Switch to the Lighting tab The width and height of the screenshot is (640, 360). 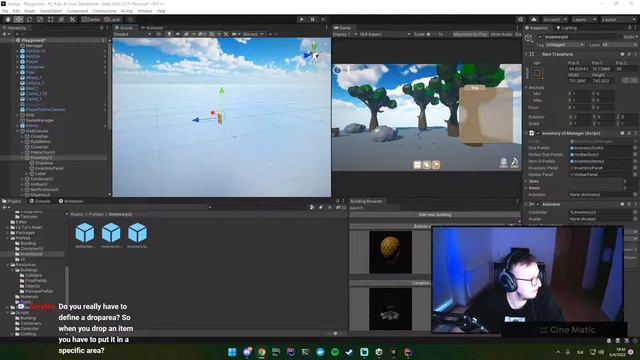click(x=567, y=28)
